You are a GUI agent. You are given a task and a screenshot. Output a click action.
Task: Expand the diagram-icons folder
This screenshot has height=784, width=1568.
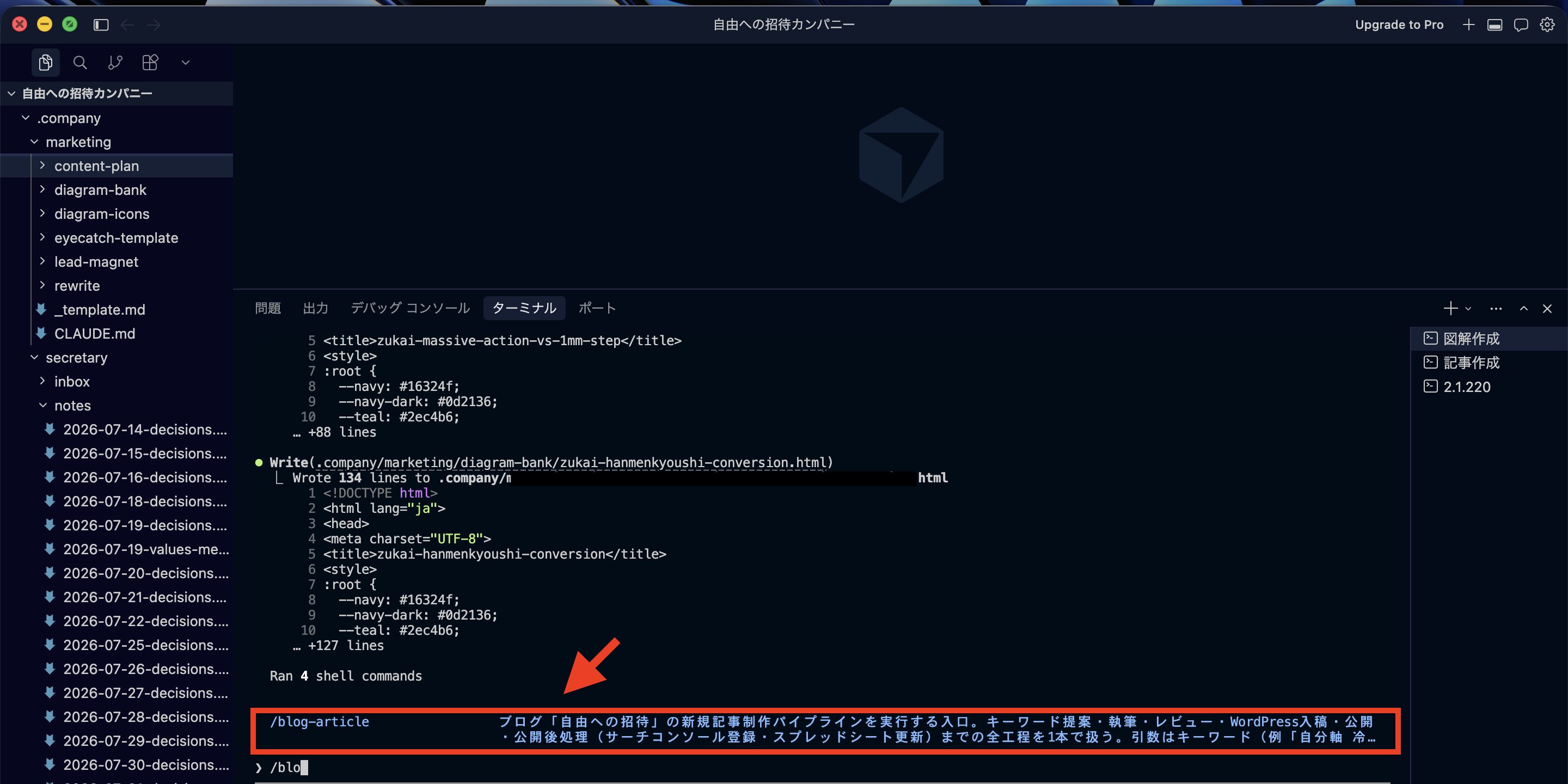(117, 213)
